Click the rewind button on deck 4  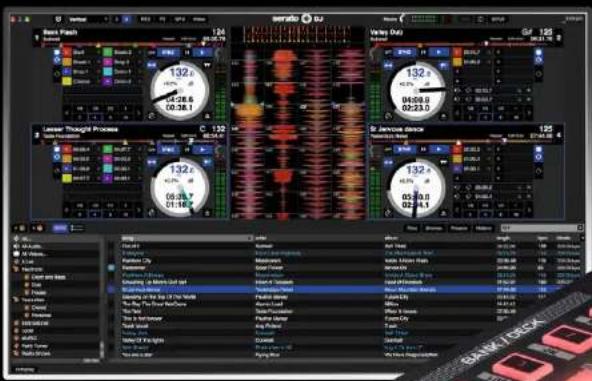point(388,162)
